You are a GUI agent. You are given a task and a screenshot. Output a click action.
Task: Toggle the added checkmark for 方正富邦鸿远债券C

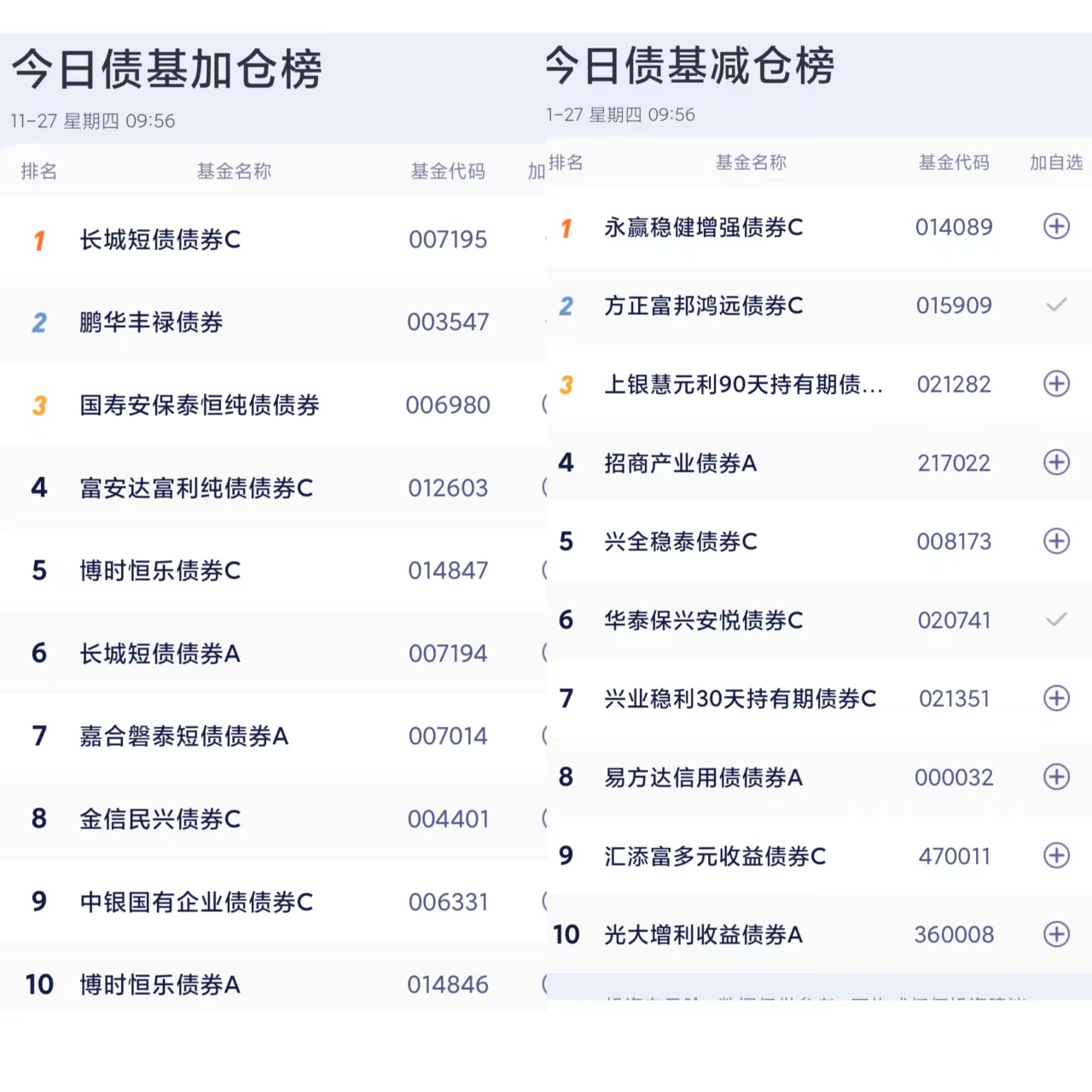(1056, 305)
